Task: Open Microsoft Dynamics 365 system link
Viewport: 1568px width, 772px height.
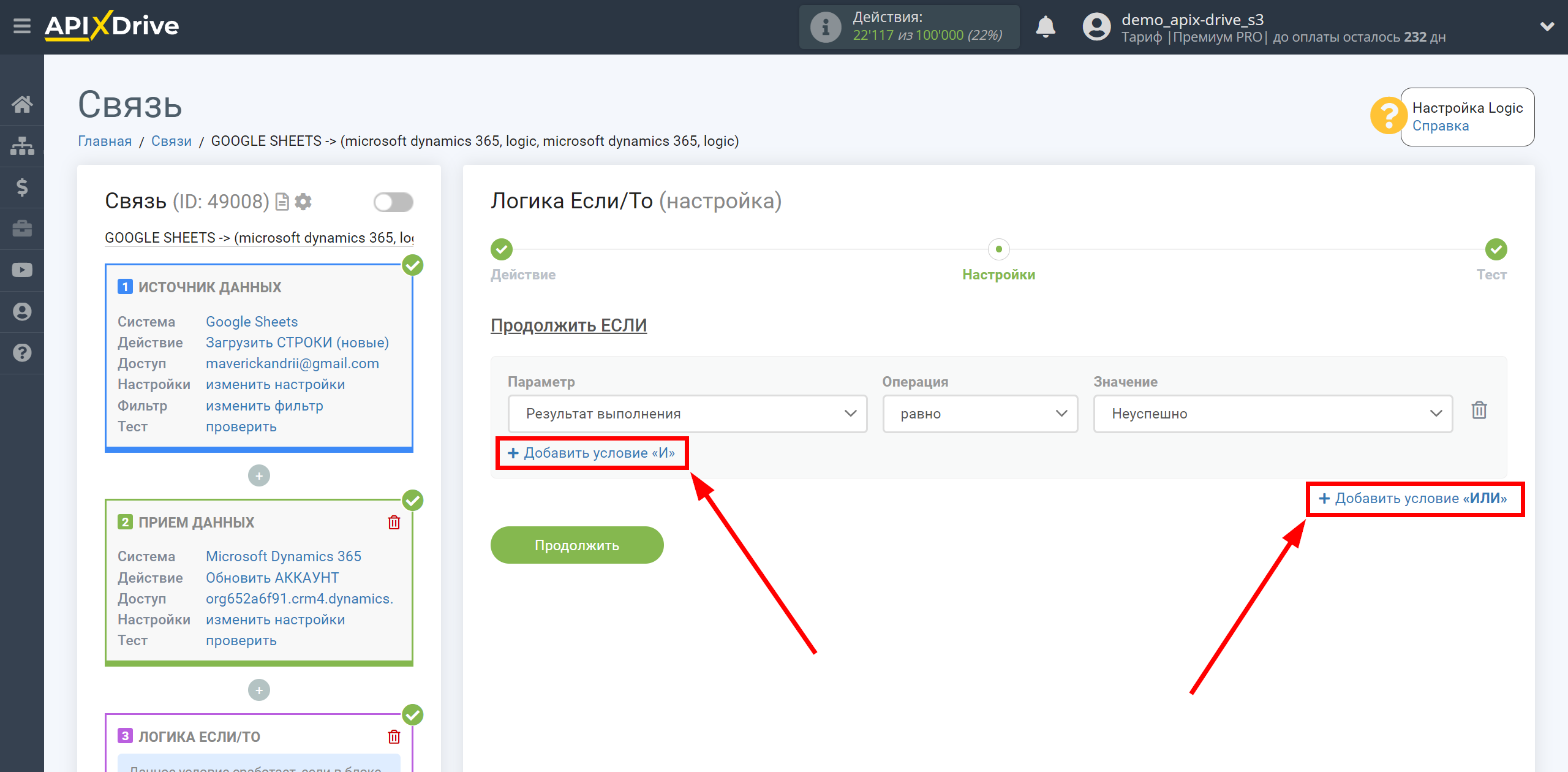Action: tap(283, 556)
